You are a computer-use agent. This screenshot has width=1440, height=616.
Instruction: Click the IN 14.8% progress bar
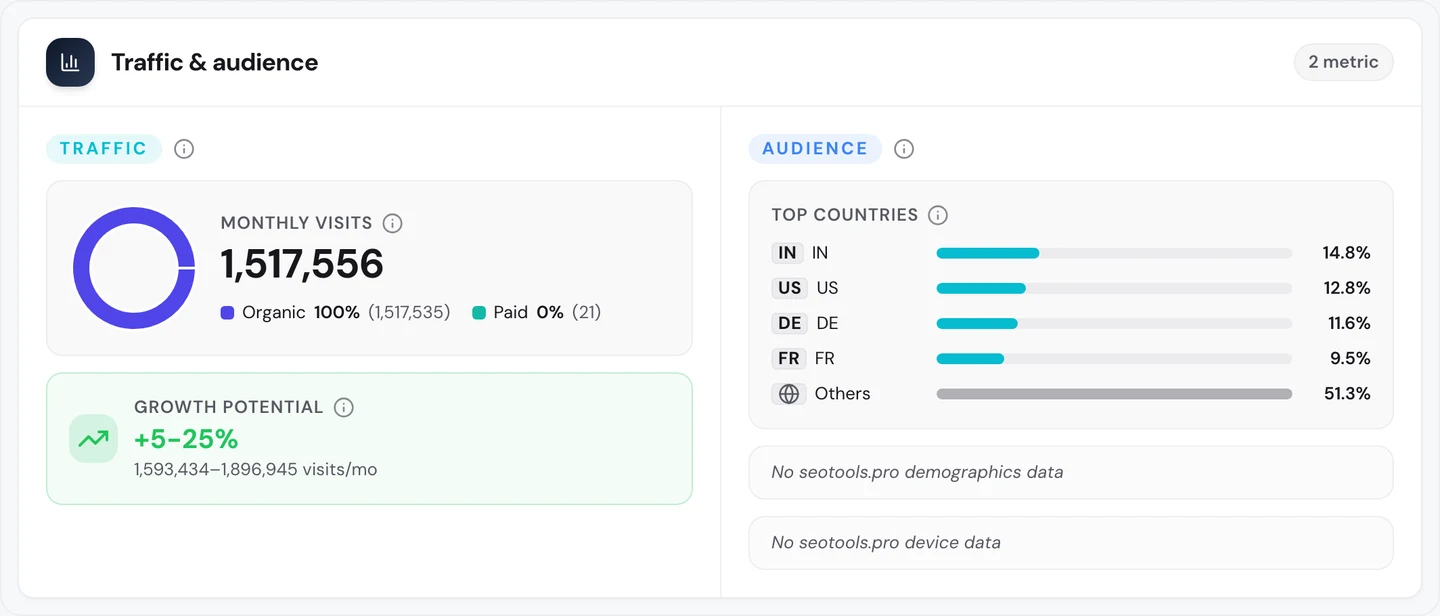coord(1114,253)
